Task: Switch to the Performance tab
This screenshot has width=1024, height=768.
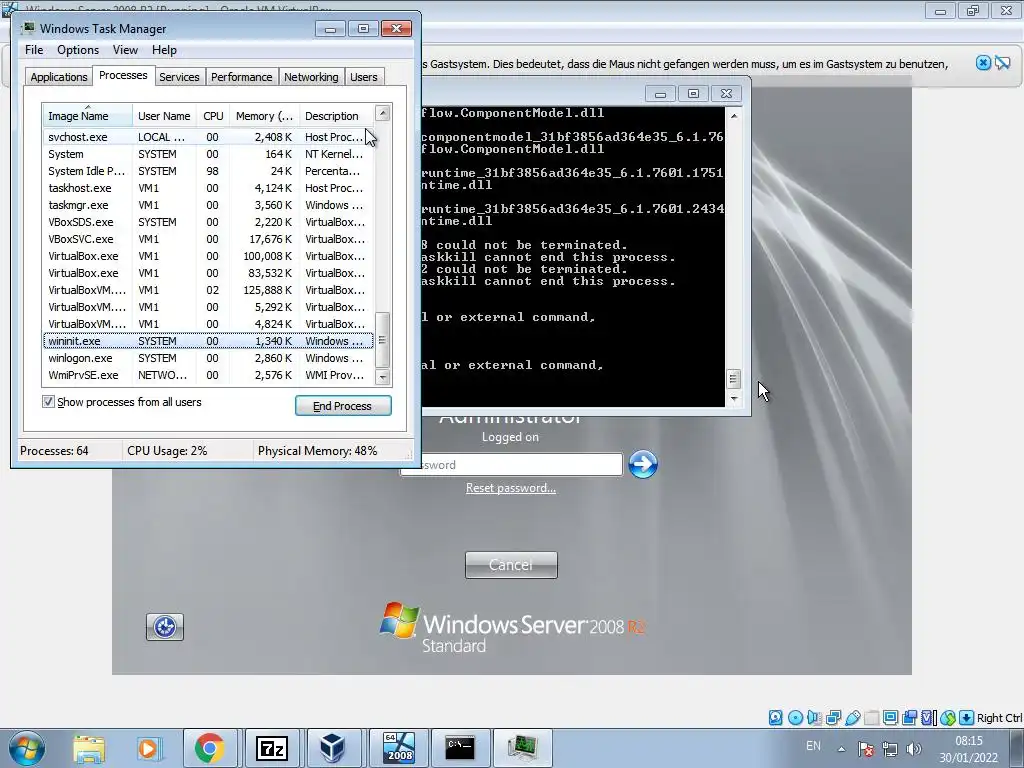Action: pos(241,77)
